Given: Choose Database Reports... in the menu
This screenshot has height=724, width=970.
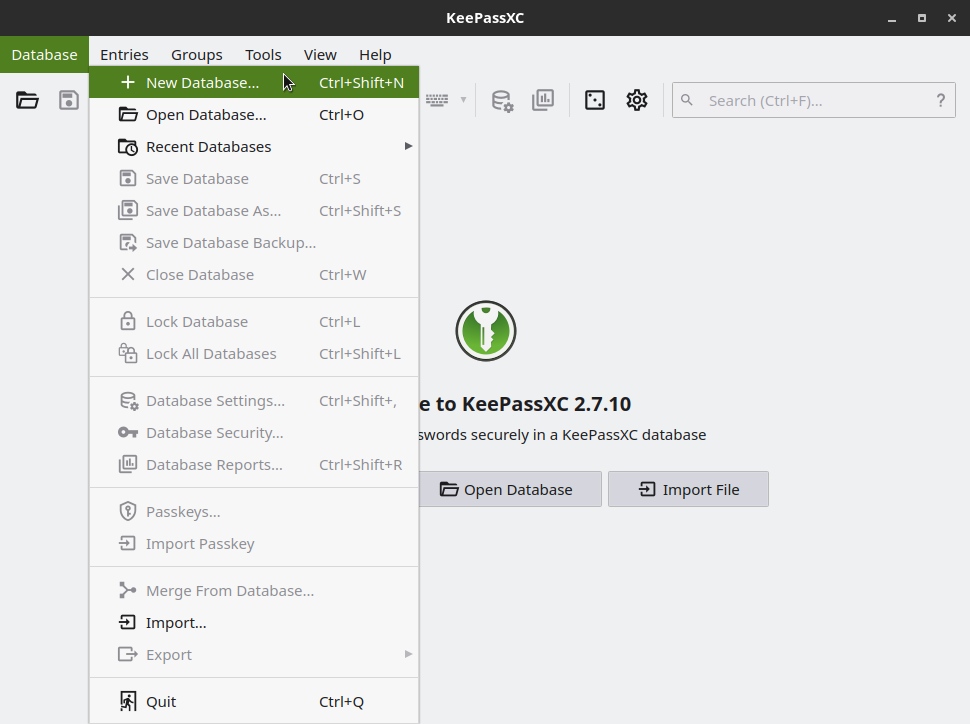Looking at the screenshot, I should click(254, 465).
